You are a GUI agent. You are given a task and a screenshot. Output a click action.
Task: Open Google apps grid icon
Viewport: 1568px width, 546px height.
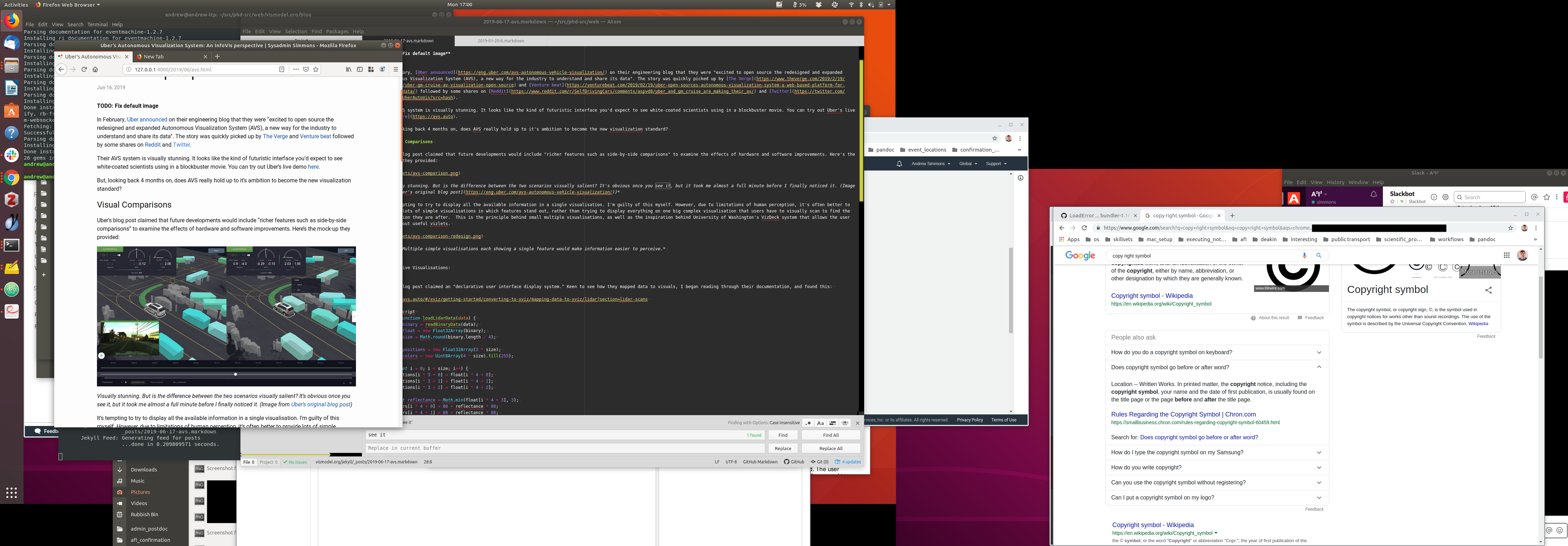tap(1506, 255)
